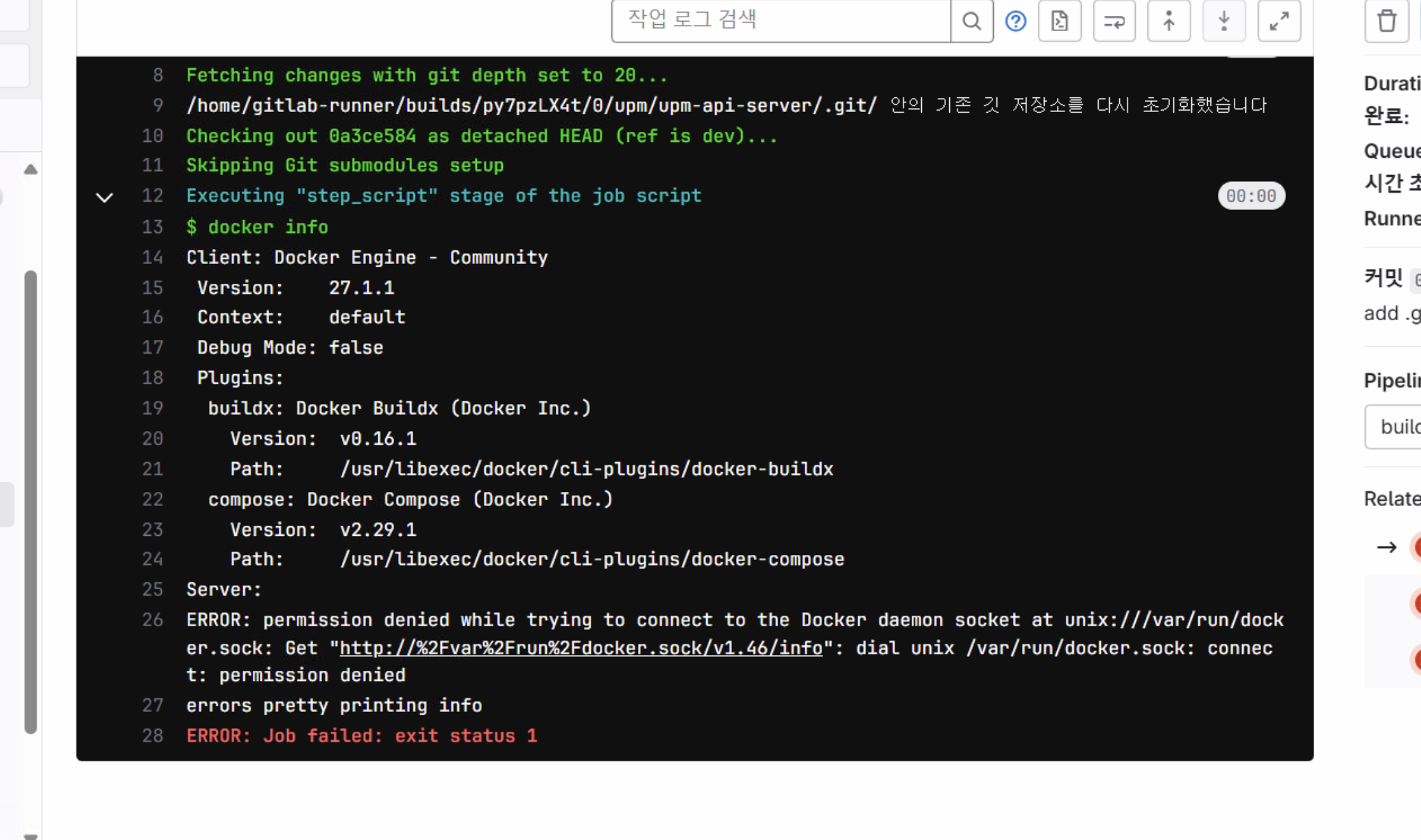Image resolution: width=1421 pixels, height=840 pixels.
Task: Open the search help question-mark icon
Action: tap(1015, 21)
